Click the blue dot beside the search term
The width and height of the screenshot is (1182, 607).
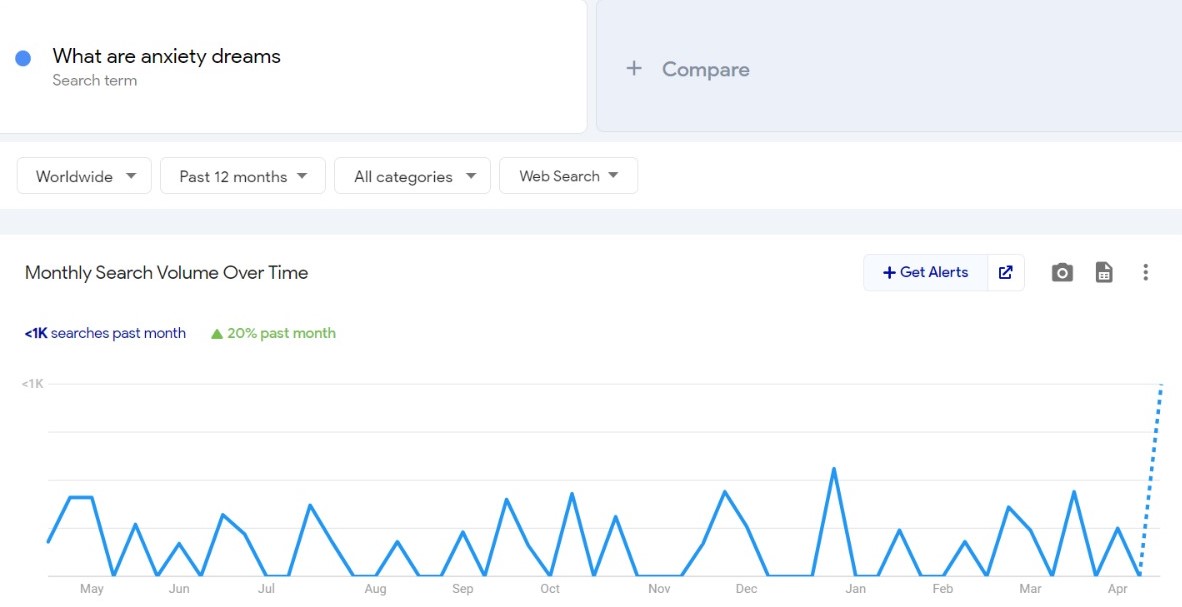(x=23, y=58)
